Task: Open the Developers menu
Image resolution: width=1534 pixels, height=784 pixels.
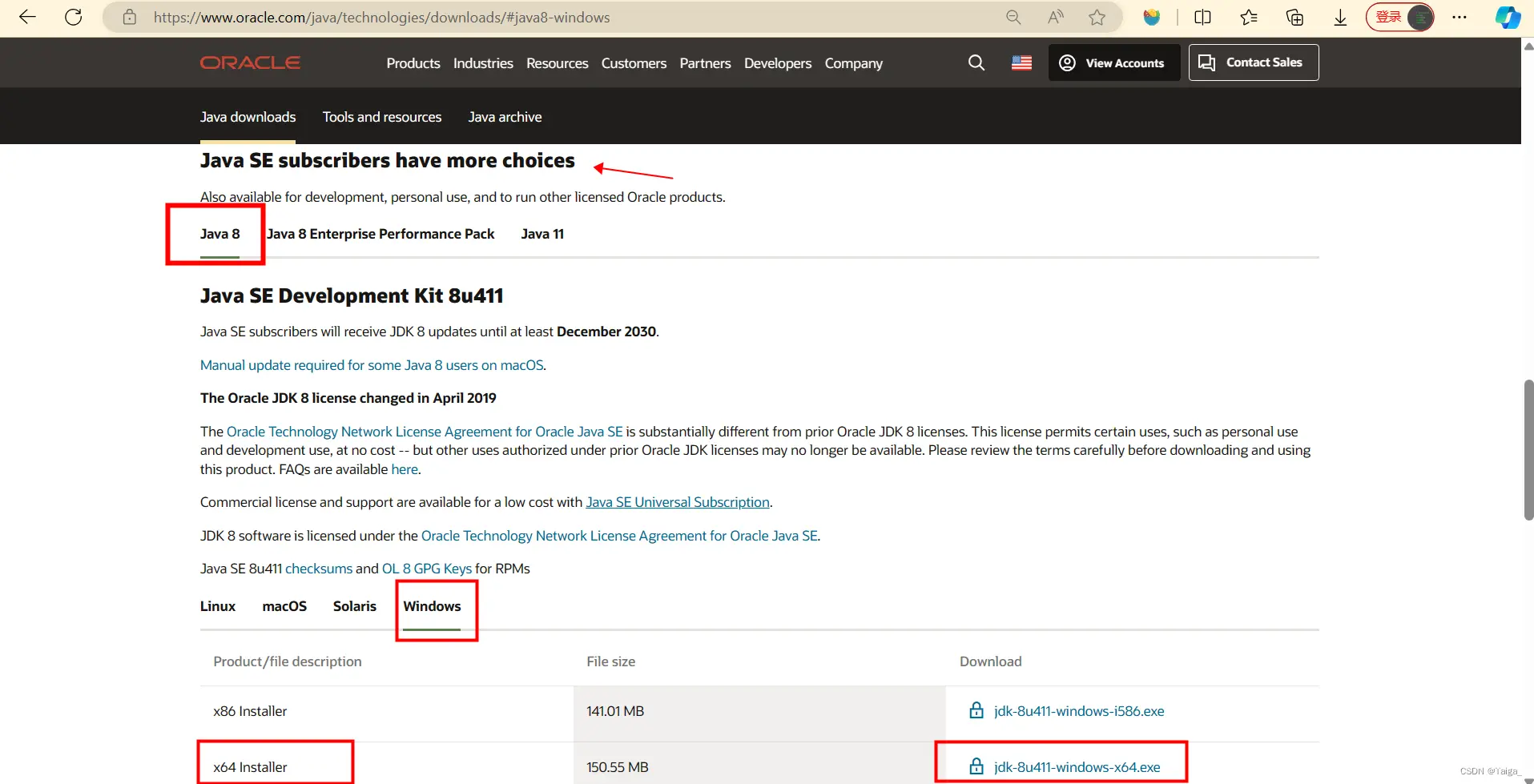Action: [778, 63]
